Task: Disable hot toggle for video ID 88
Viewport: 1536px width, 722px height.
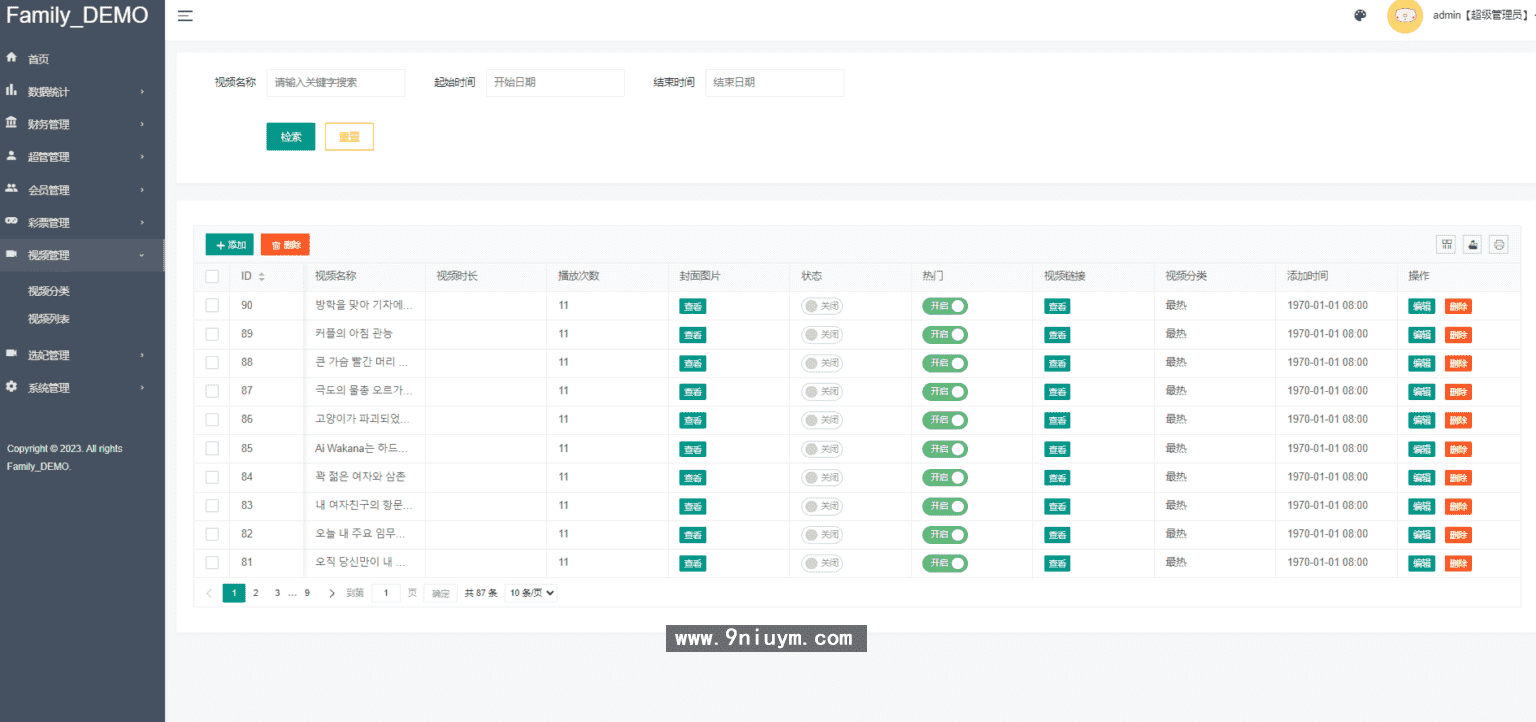Action: 945,363
